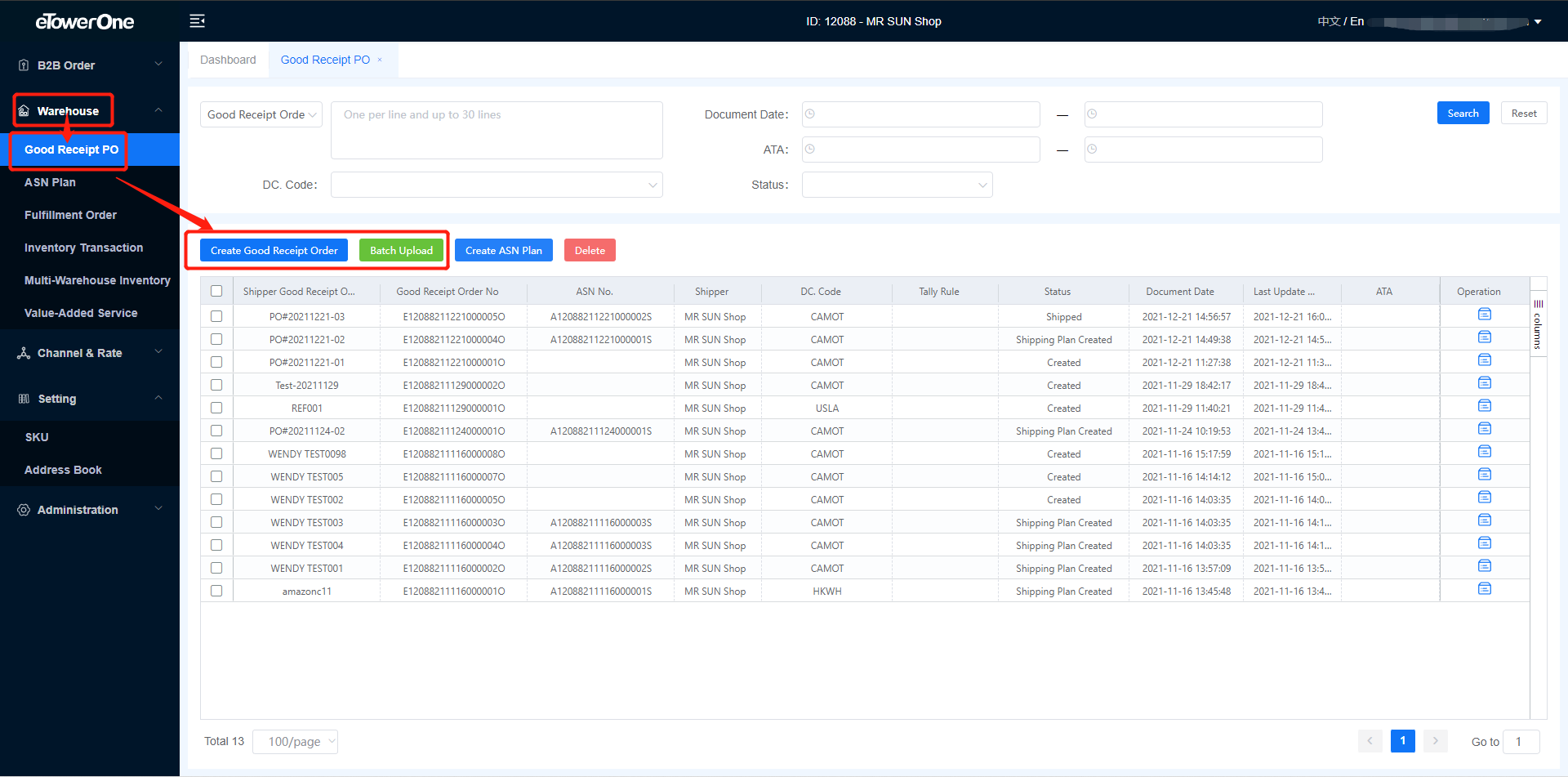The height and width of the screenshot is (777, 1568).
Task: Open detail icon for PO#20211221-03 row
Action: click(x=1485, y=315)
